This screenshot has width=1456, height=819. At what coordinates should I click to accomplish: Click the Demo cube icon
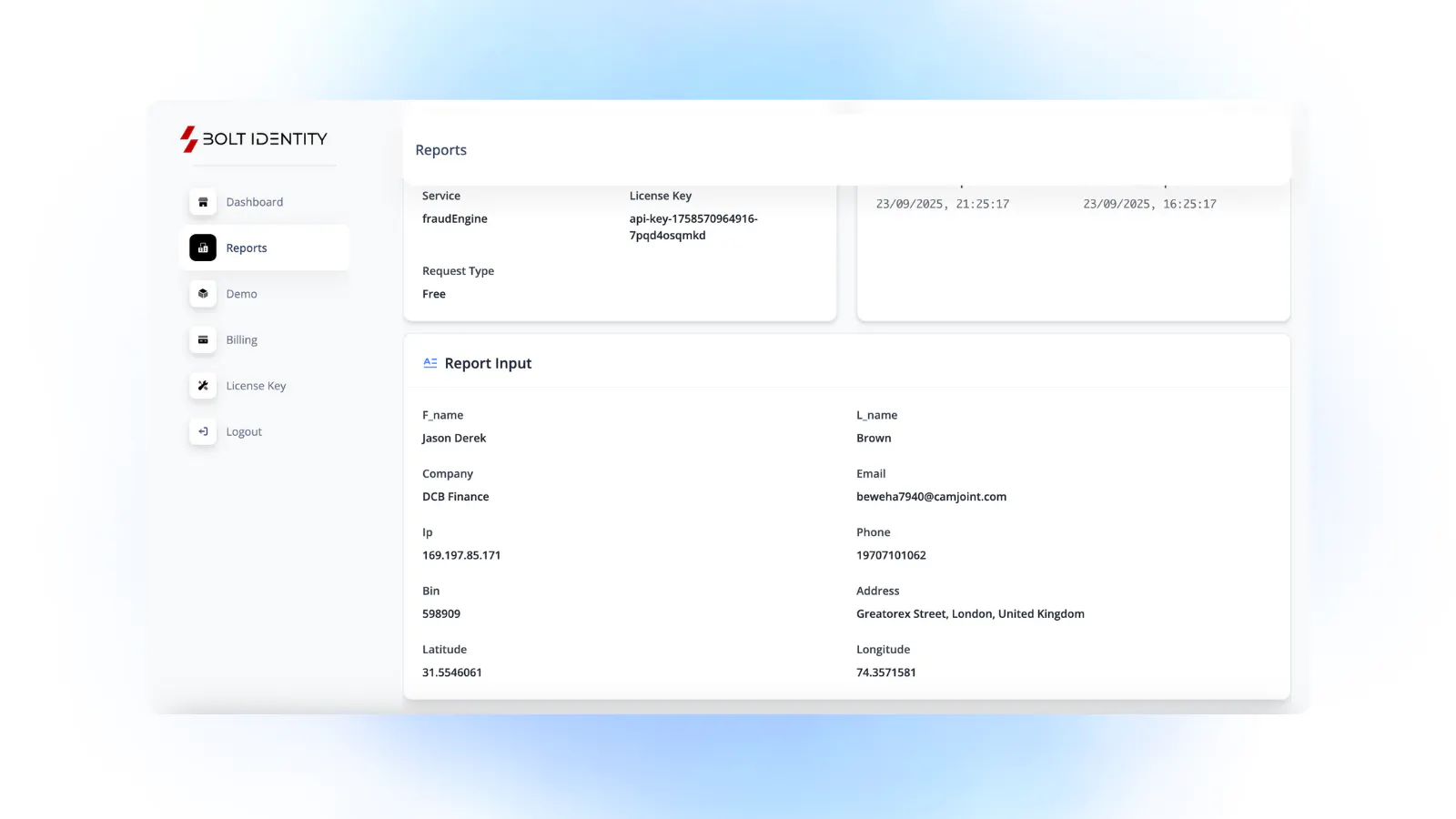[203, 294]
